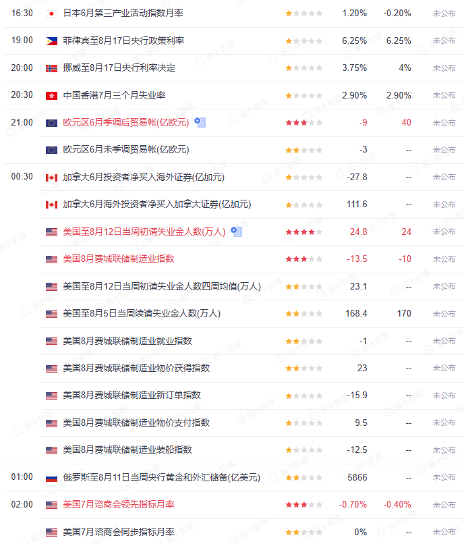Viewport: 465px width, 545px height.
Task: Click previous value 24.8 in jobless claims row
Action: 358,231
